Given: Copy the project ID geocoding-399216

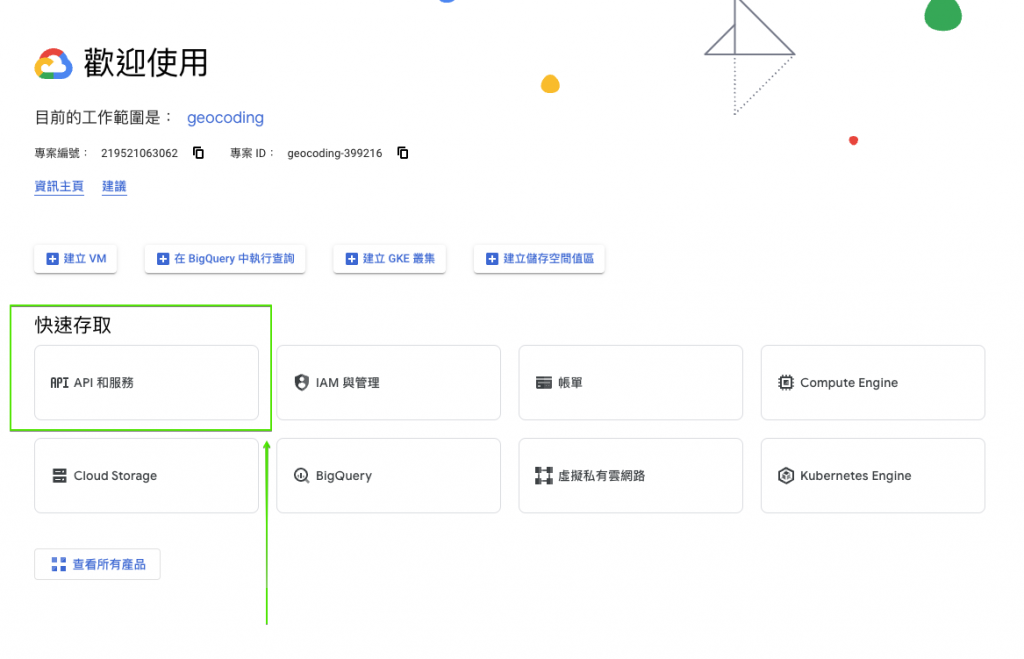Looking at the screenshot, I should tap(403, 153).
